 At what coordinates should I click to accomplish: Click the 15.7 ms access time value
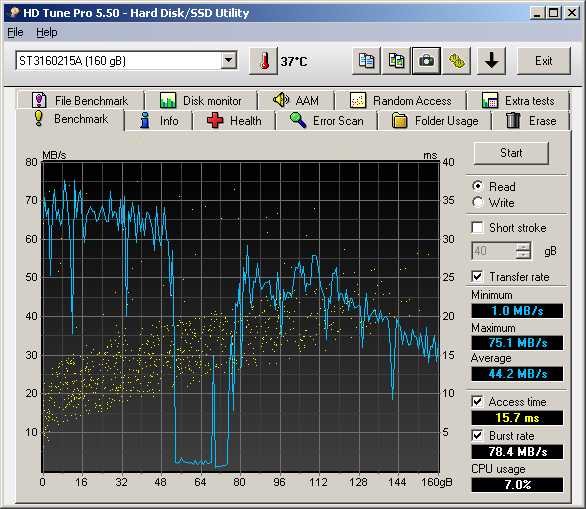517,418
